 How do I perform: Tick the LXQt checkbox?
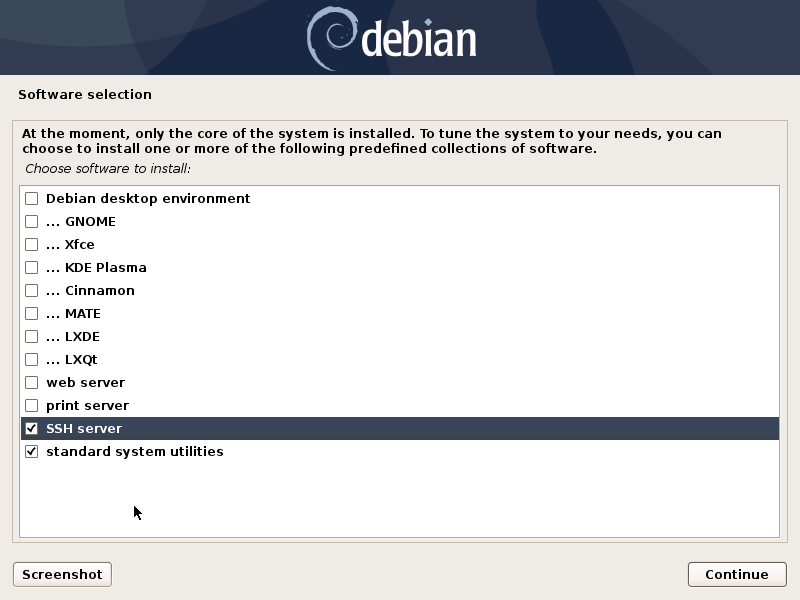tap(32, 359)
